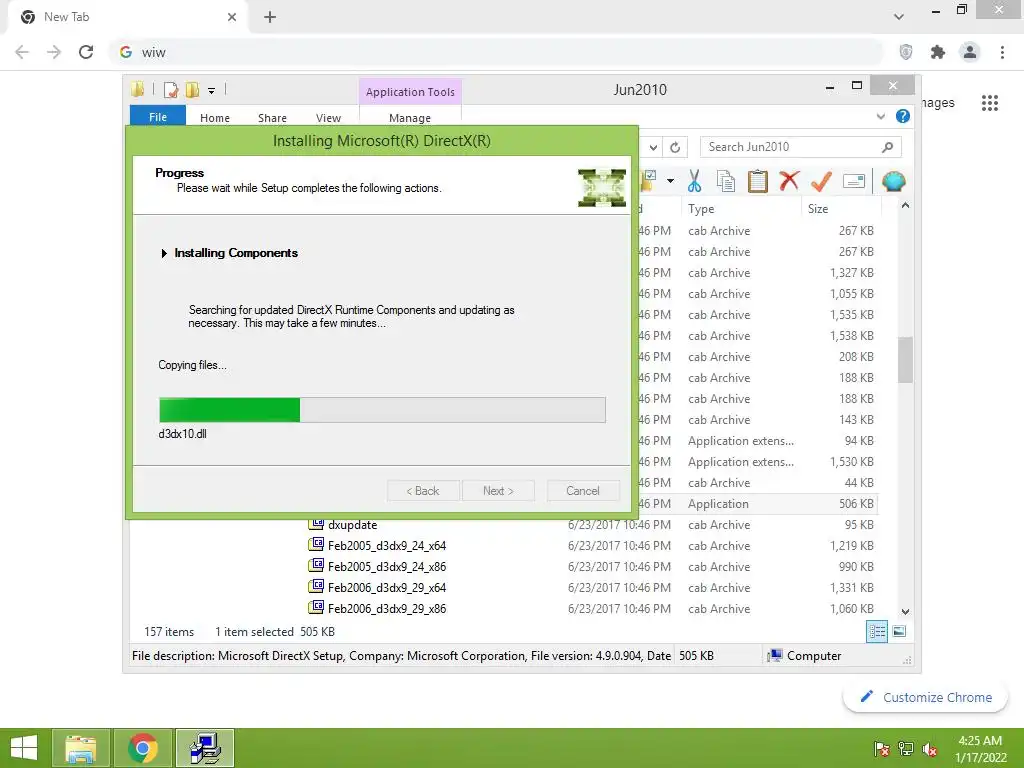This screenshot has width=1024, height=768.
Task: Click the Chrome address bar showing wiw
Action: pyautogui.click(x=496, y=52)
